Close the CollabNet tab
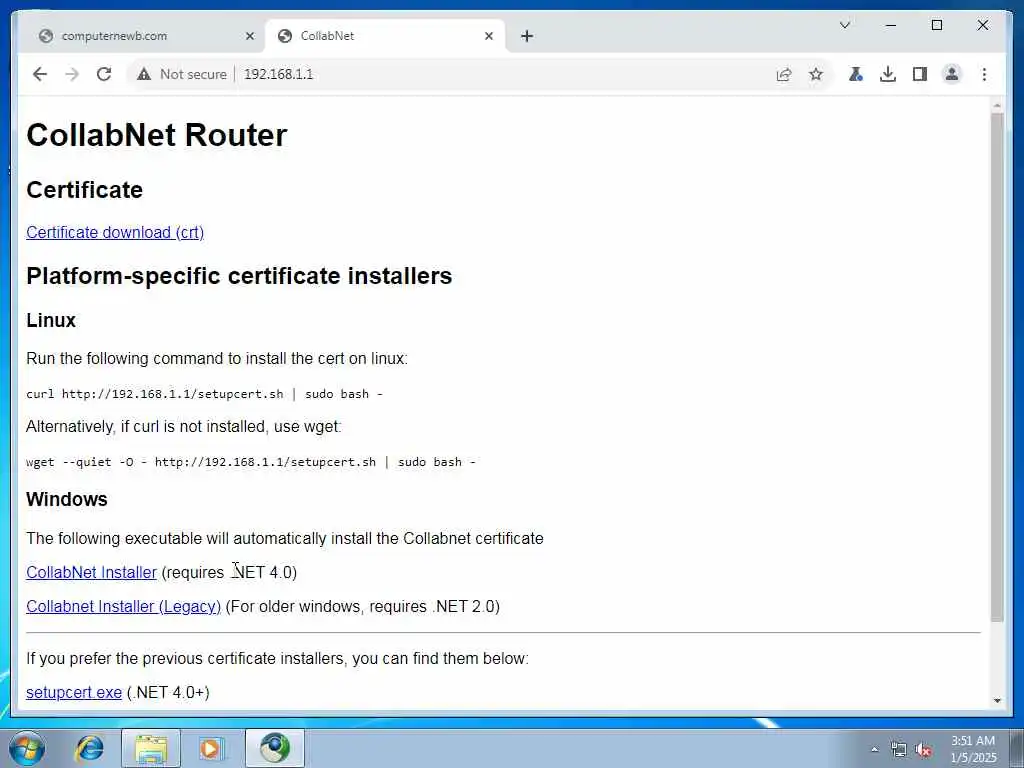This screenshot has height=768, width=1024. coord(488,37)
